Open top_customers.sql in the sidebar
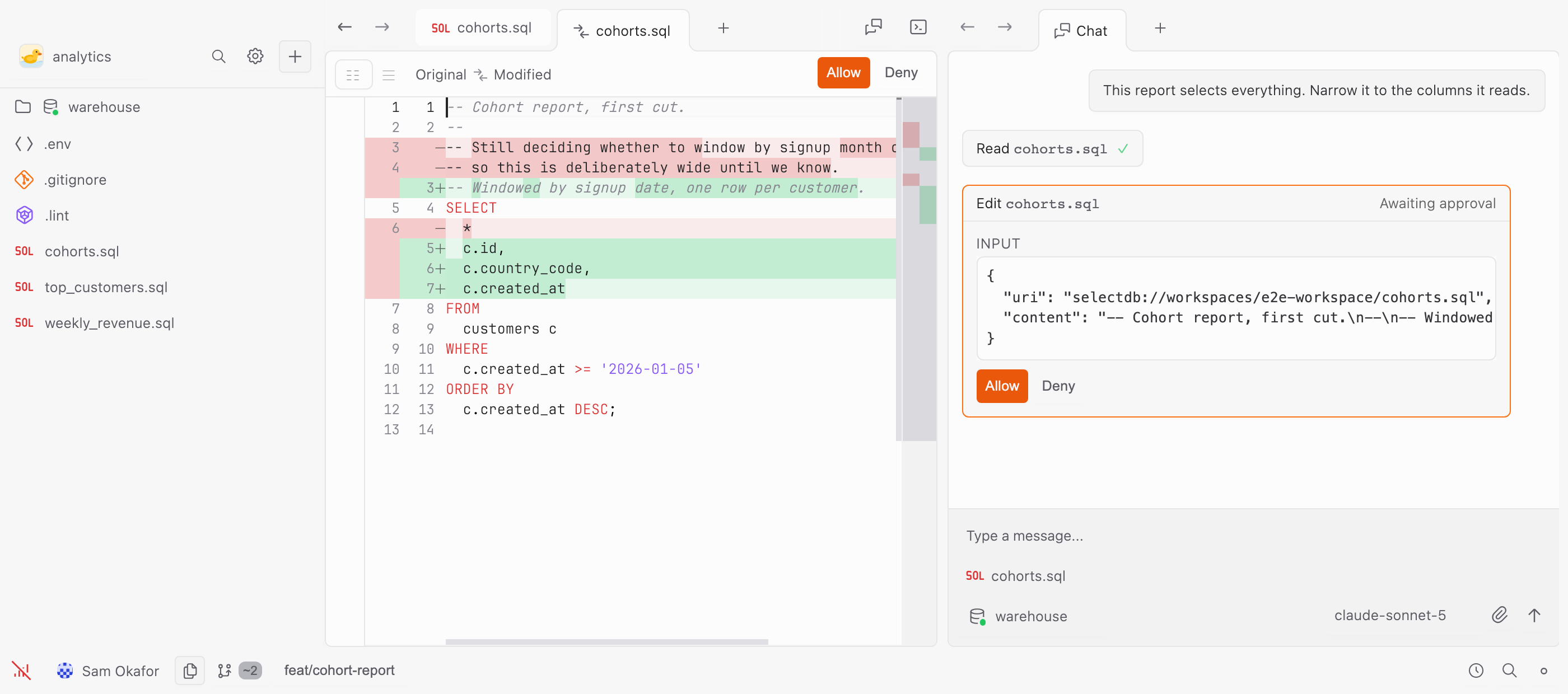 tap(162, 287)
